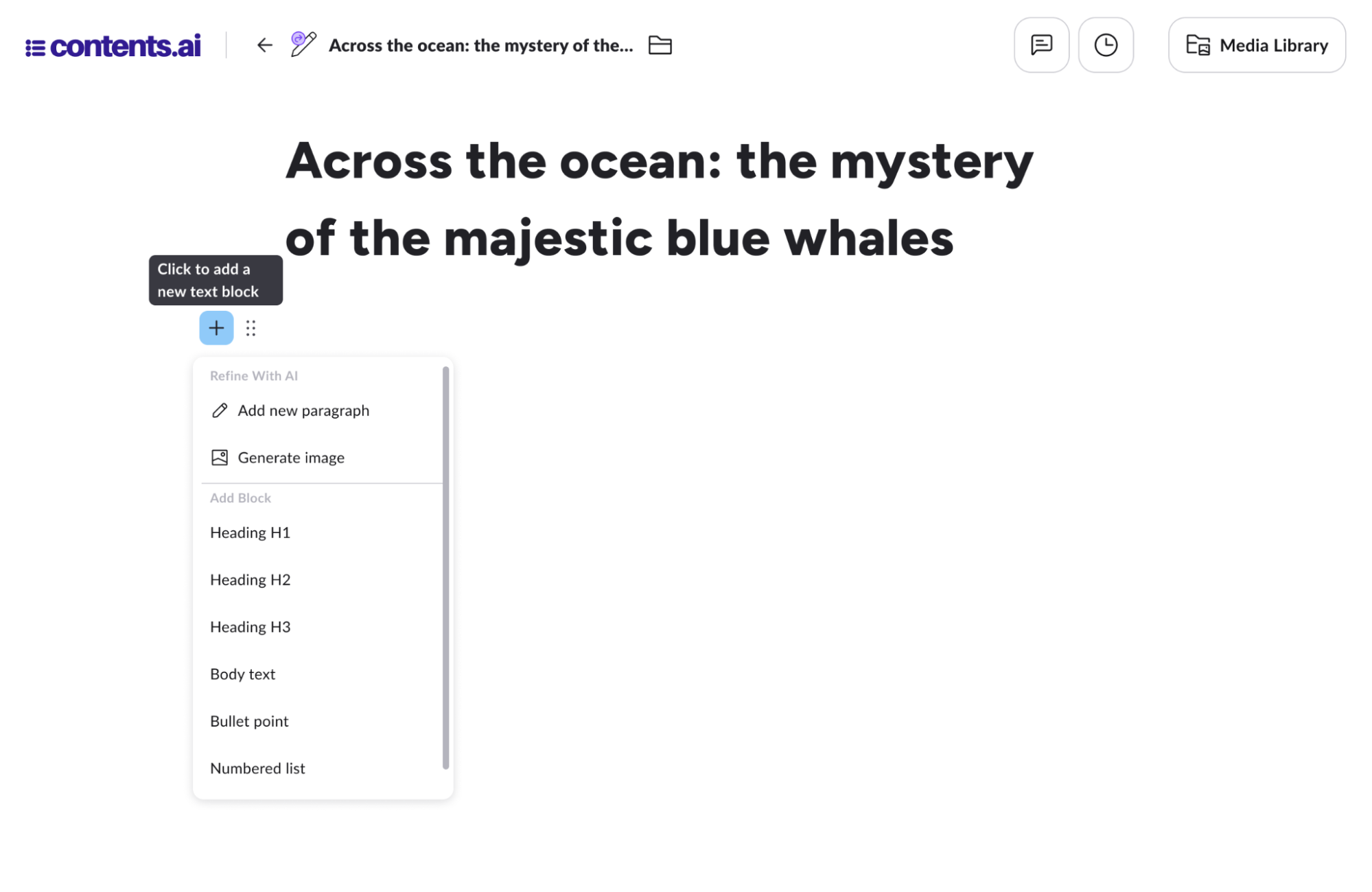Click the AI pen icon beside title
The width and height of the screenshot is (1372, 892).
pos(303,45)
